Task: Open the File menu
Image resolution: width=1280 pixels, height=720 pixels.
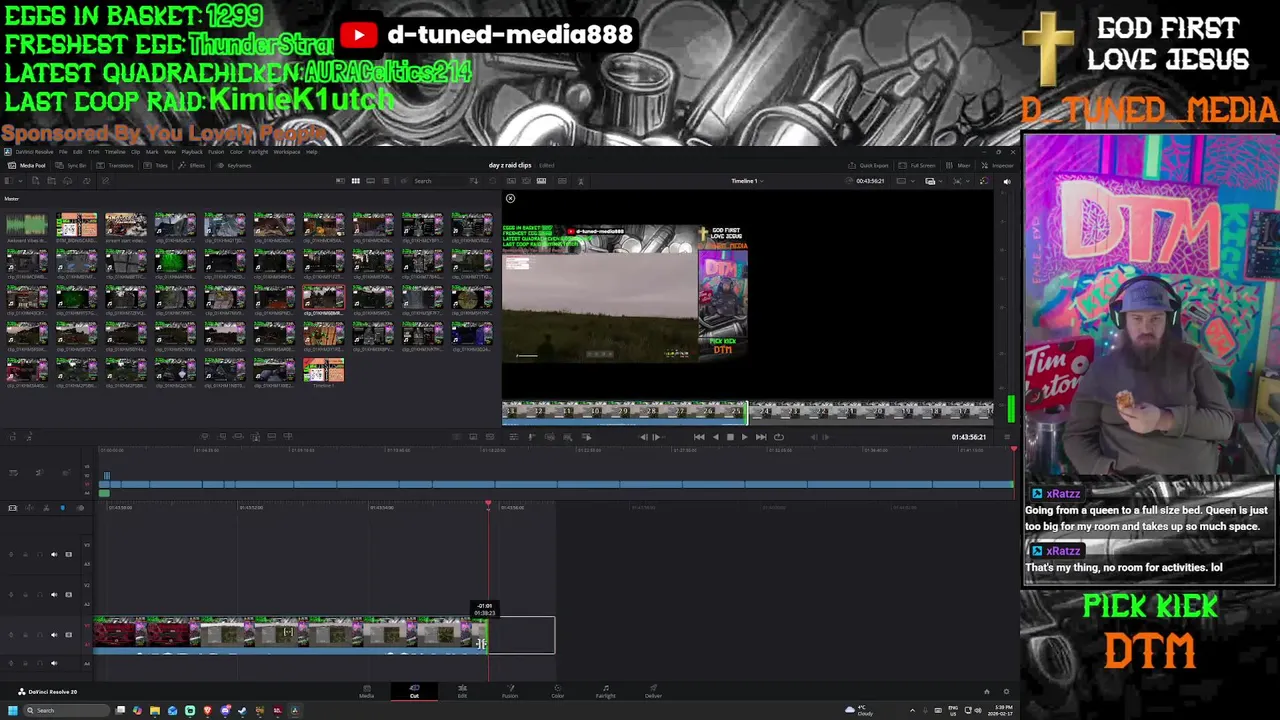Action: (x=63, y=152)
